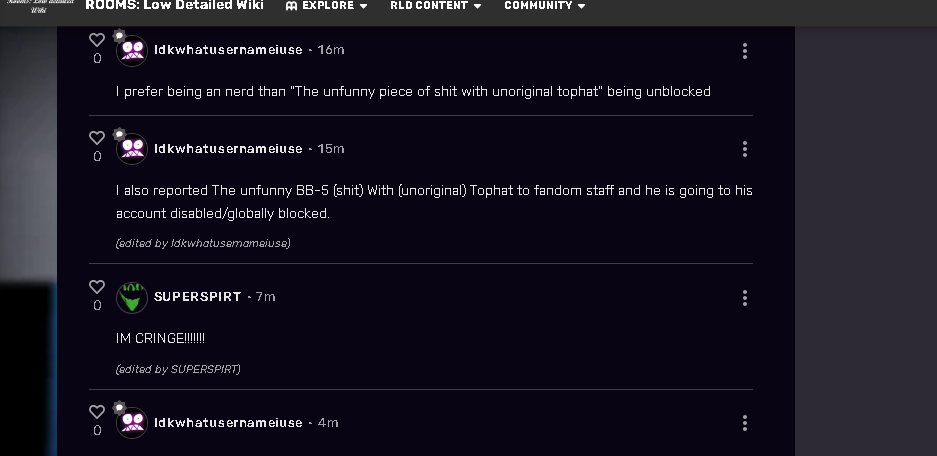The height and width of the screenshot is (456, 937).
Task: Click the 16m timestamp on the first comment
Action: click(331, 50)
